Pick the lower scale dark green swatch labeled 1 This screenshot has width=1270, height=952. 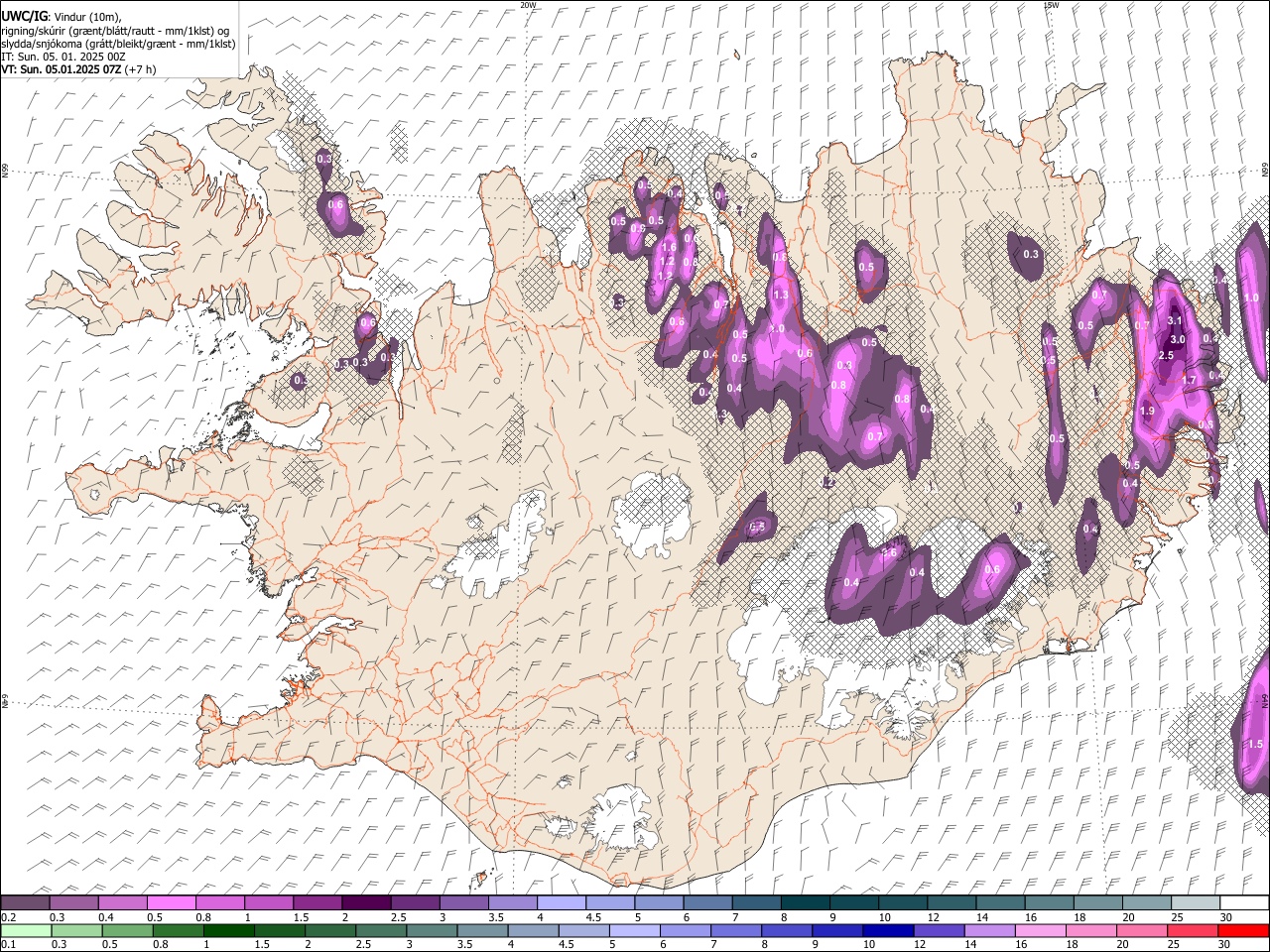point(229,930)
